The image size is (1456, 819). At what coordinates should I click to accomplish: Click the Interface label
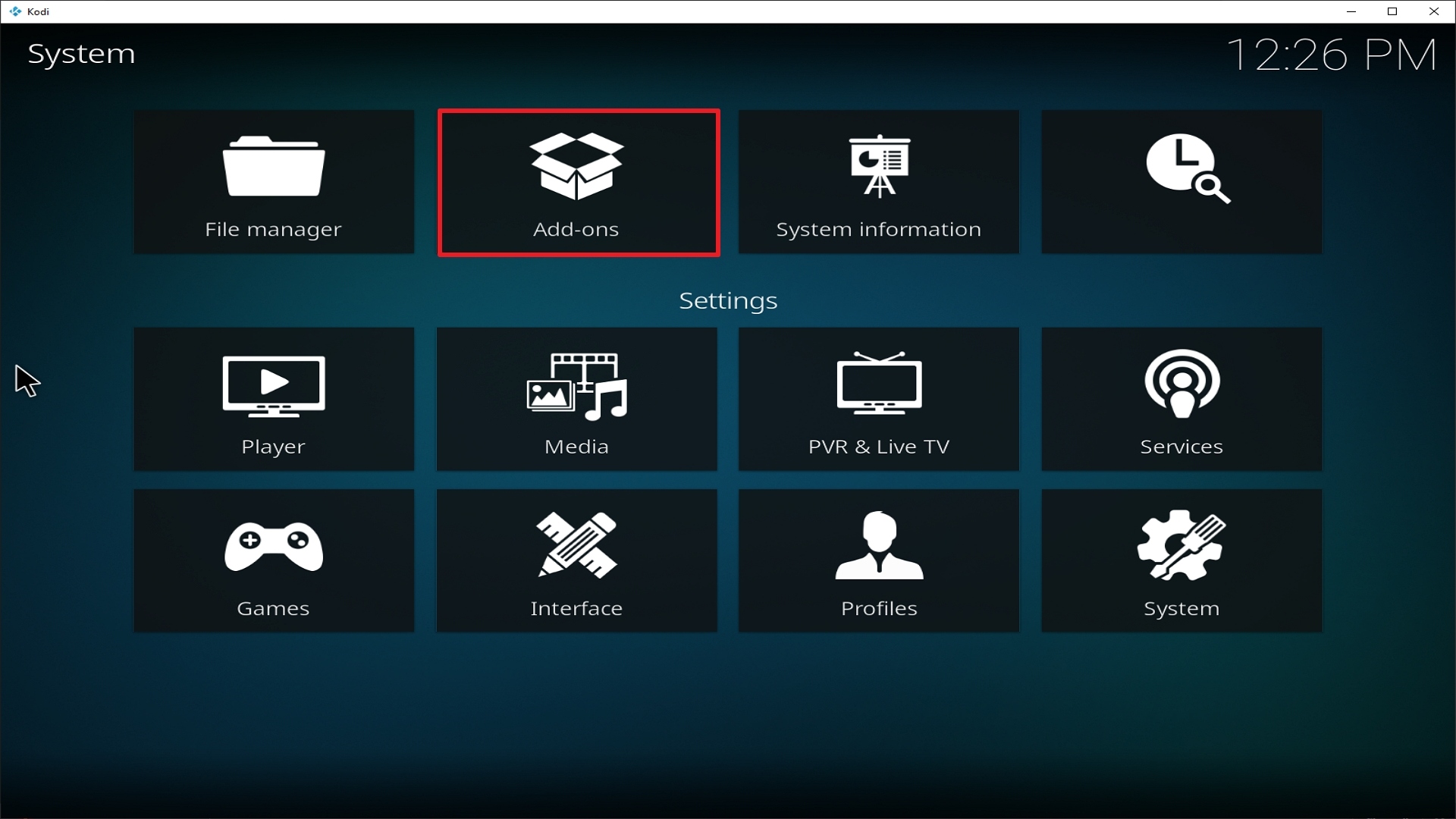click(576, 608)
